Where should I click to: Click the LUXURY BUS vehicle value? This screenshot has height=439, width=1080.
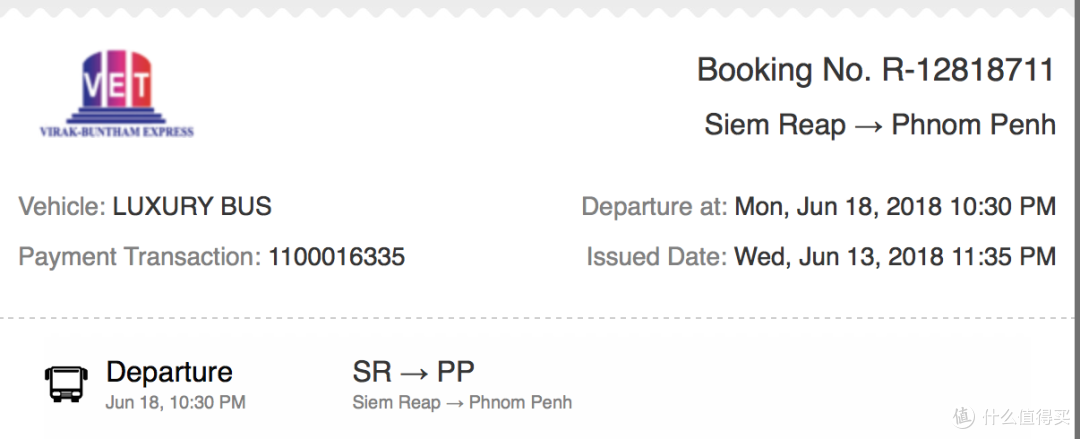pos(192,206)
